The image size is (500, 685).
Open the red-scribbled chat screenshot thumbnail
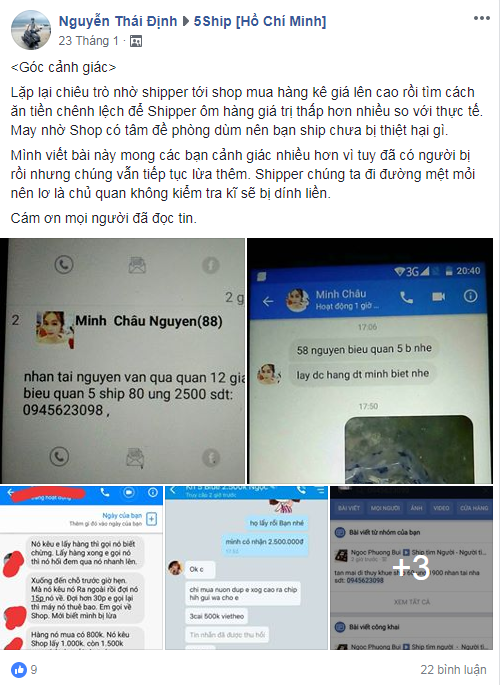pos(81,567)
